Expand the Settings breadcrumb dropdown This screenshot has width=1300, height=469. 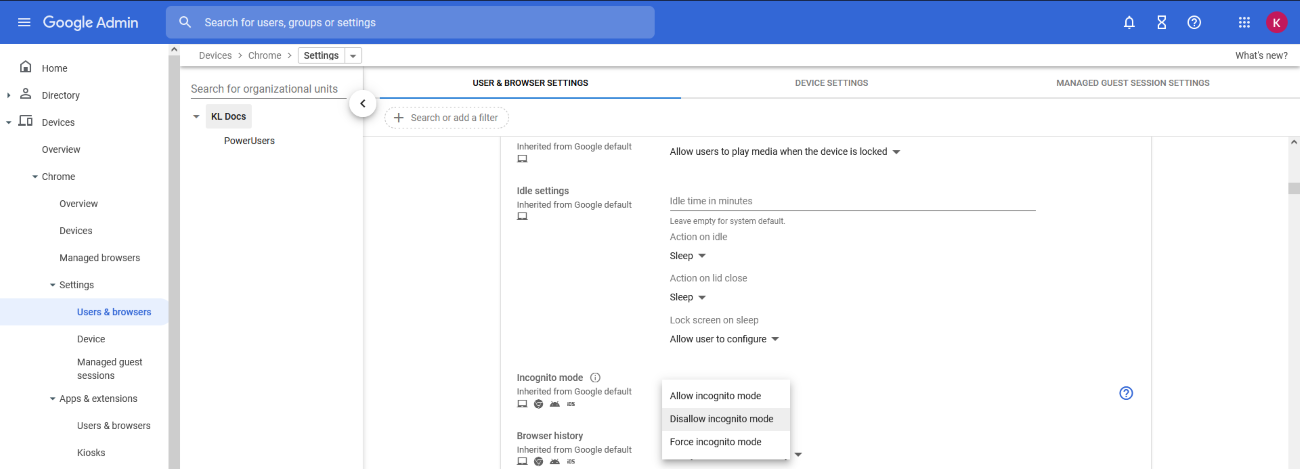coord(353,56)
